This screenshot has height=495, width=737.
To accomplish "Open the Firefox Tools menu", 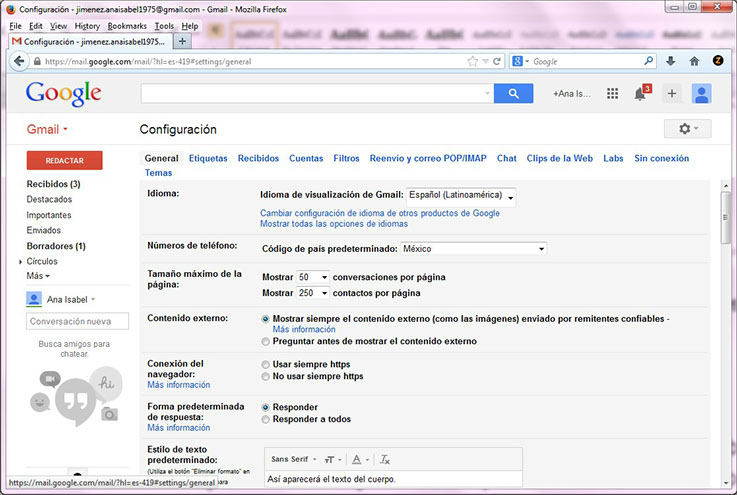I will coord(164,26).
